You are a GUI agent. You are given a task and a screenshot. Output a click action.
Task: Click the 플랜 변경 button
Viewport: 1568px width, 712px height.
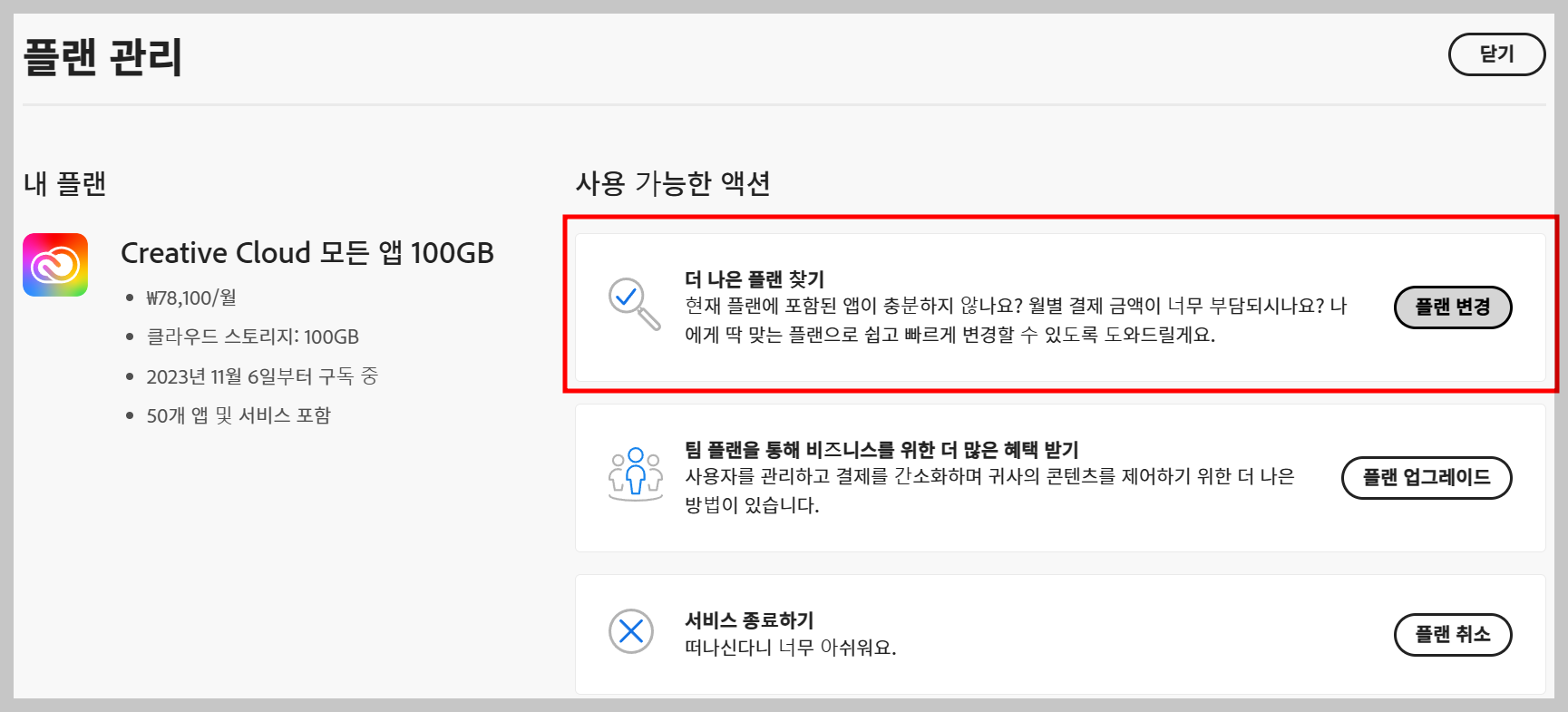coord(1453,307)
